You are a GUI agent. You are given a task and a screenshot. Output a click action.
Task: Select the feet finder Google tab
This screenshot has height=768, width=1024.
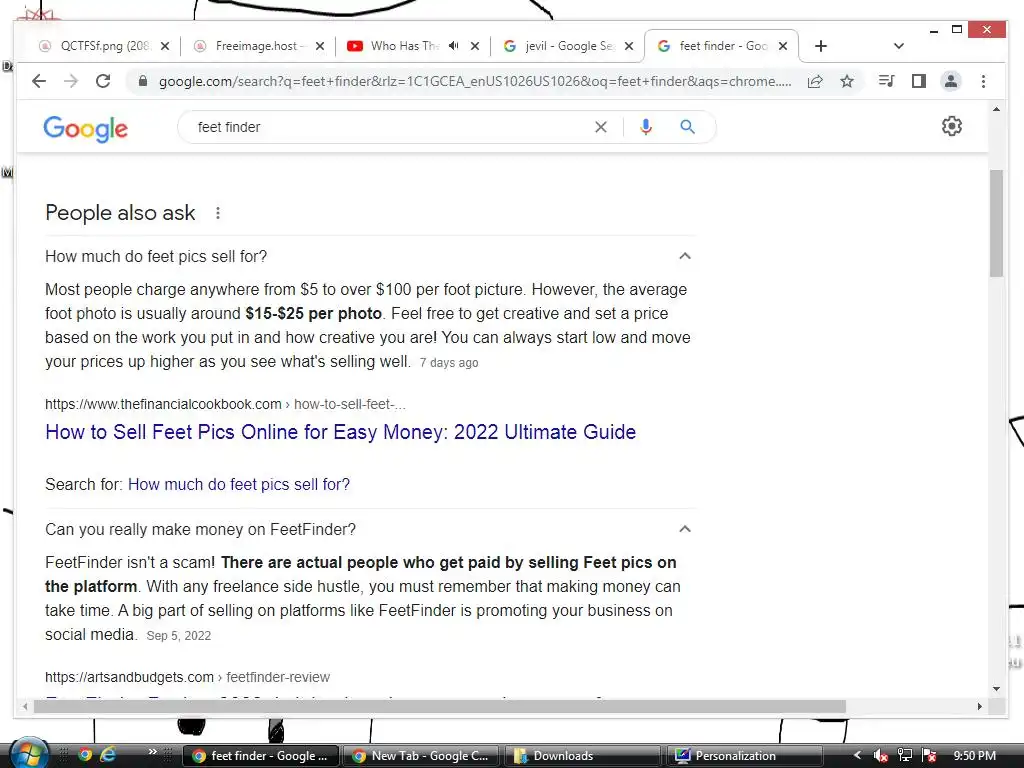pos(722,46)
